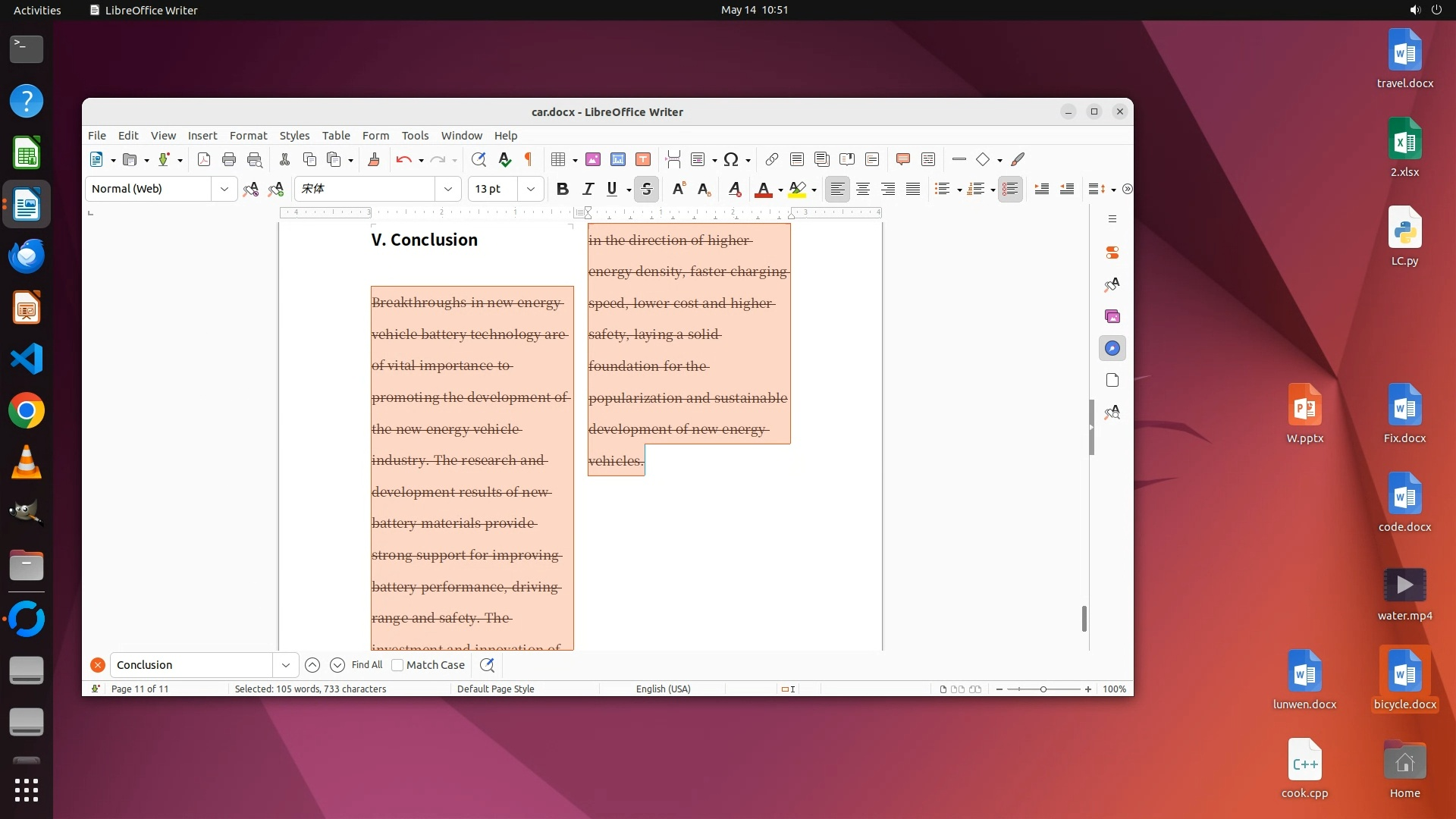The height and width of the screenshot is (819, 1456).
Task: Open the Format menu
Action: click(x=248, y=136)
